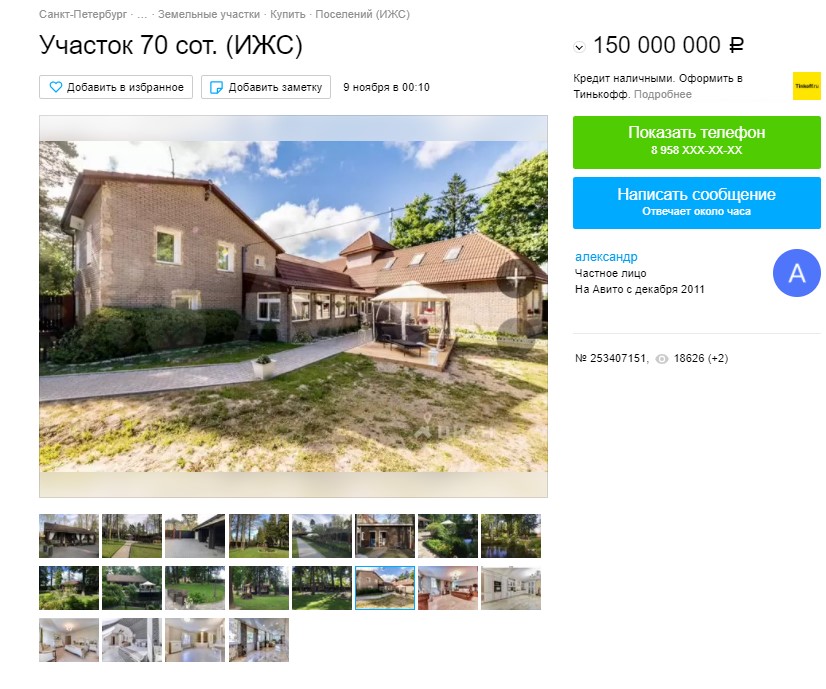Screen dimensions: 826x689
Task: Open the Купить breadcrumb category
Action: click(x=288, y=14)
